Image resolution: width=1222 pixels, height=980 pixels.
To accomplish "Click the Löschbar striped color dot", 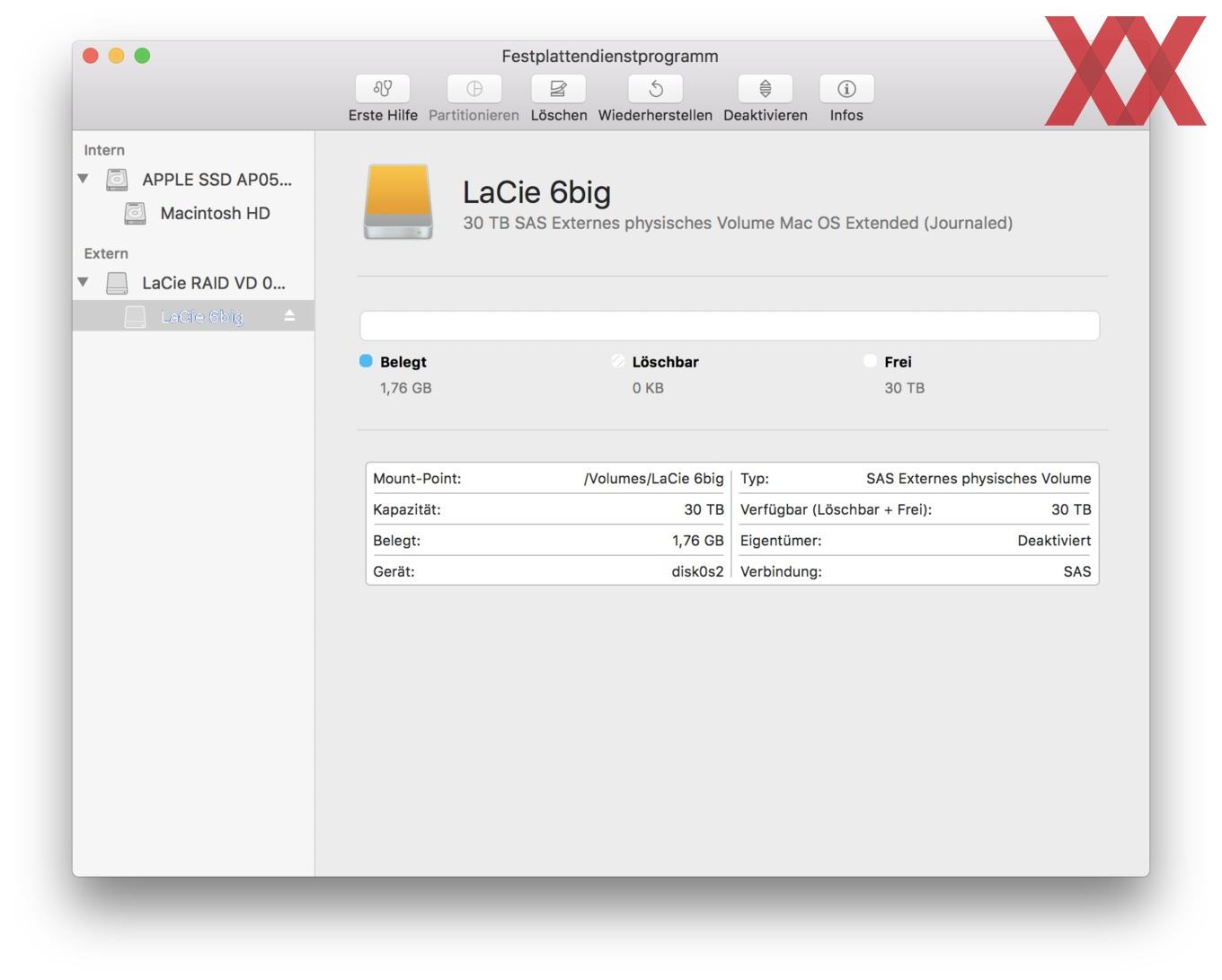I will (x=618, y=361).
